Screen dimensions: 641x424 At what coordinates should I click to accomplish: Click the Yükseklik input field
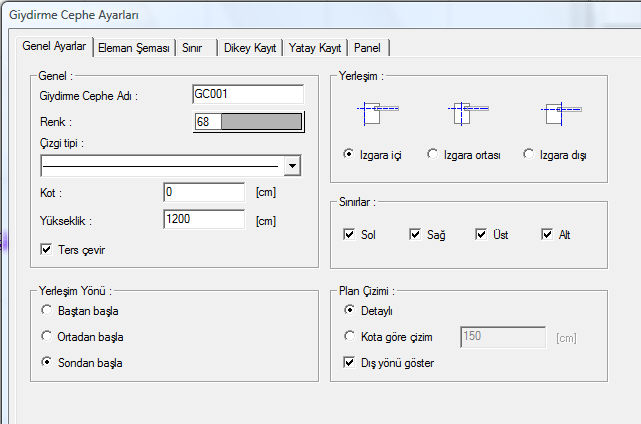pos(204,219)
